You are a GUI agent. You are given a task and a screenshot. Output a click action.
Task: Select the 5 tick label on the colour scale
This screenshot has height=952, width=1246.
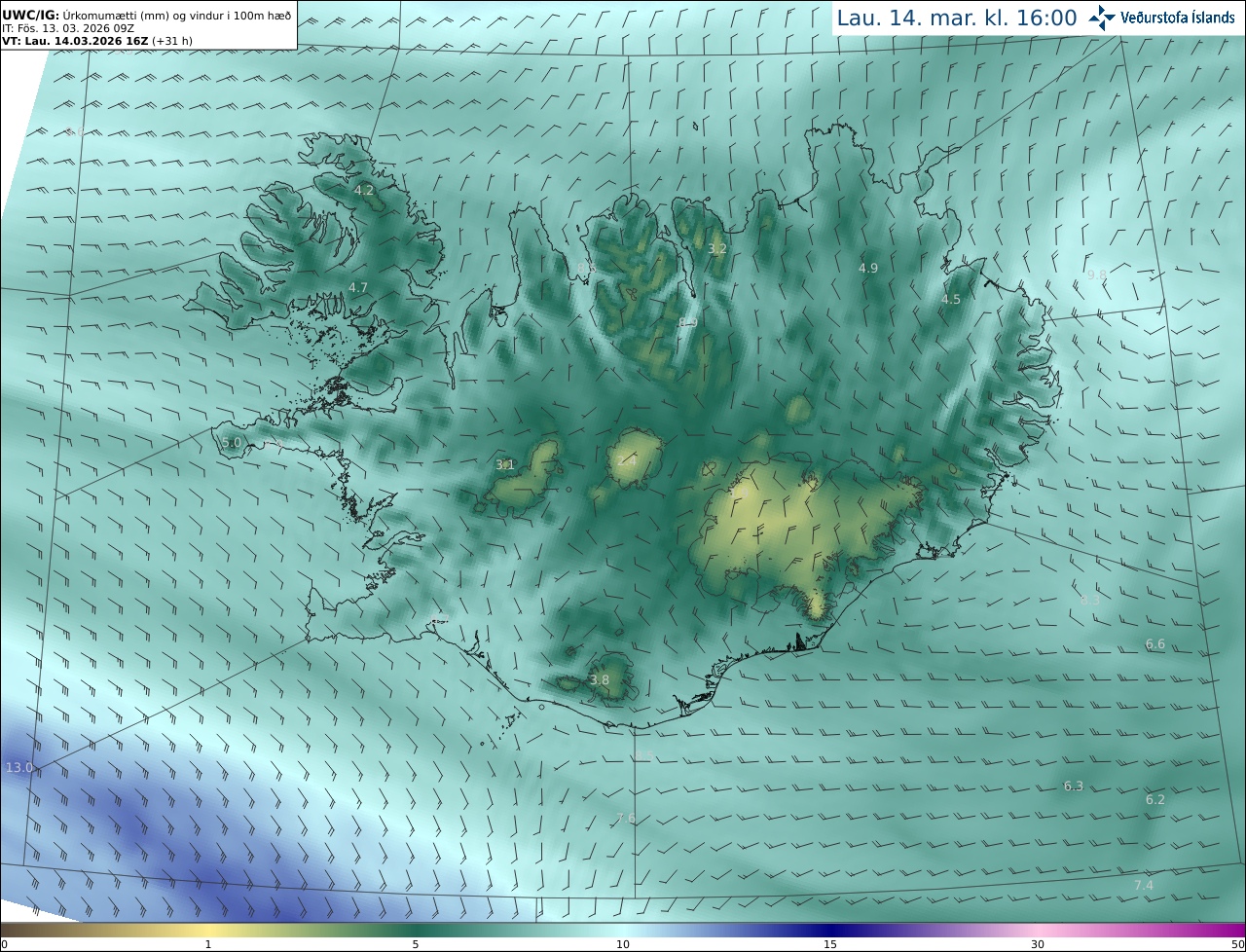pos(416,944)
